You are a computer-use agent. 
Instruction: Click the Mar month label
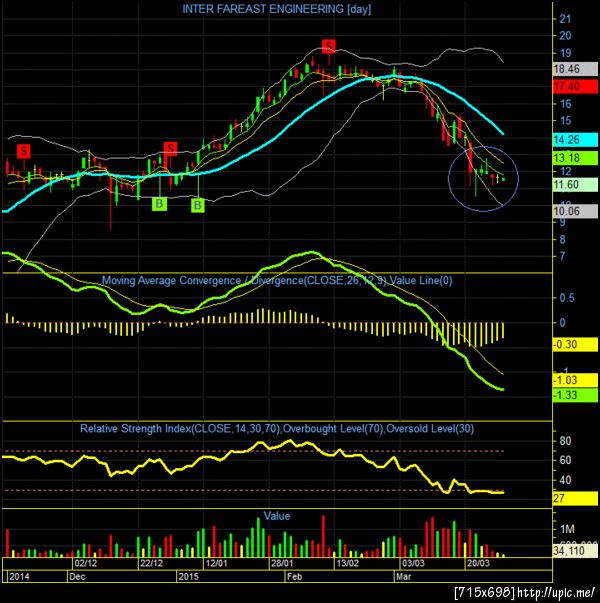(403, 576)
